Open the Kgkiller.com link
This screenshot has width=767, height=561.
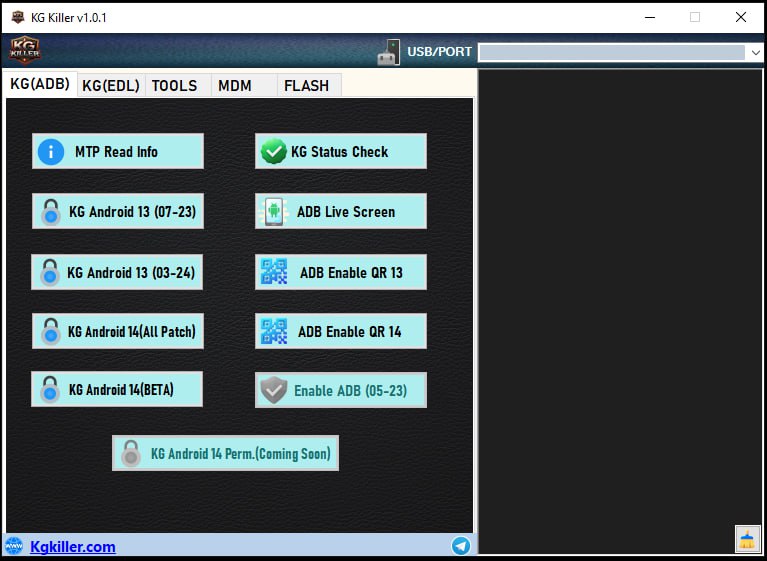pyautogui.click(x=73, y=546)
